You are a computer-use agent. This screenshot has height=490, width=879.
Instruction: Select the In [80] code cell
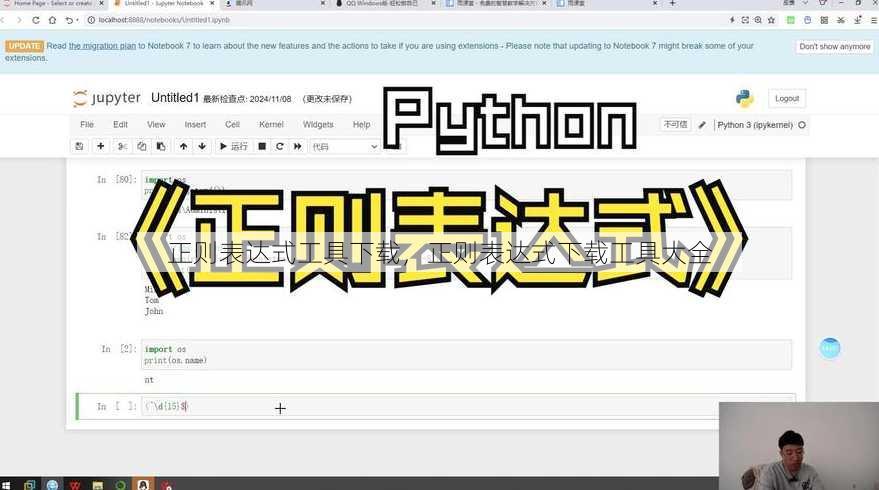[x=466, y=185]
